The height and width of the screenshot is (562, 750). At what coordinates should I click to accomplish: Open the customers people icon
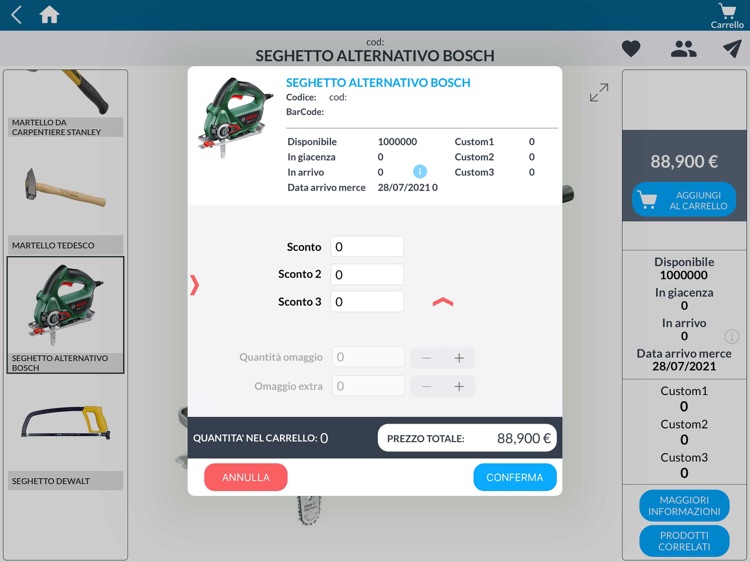tap(684, 48)
